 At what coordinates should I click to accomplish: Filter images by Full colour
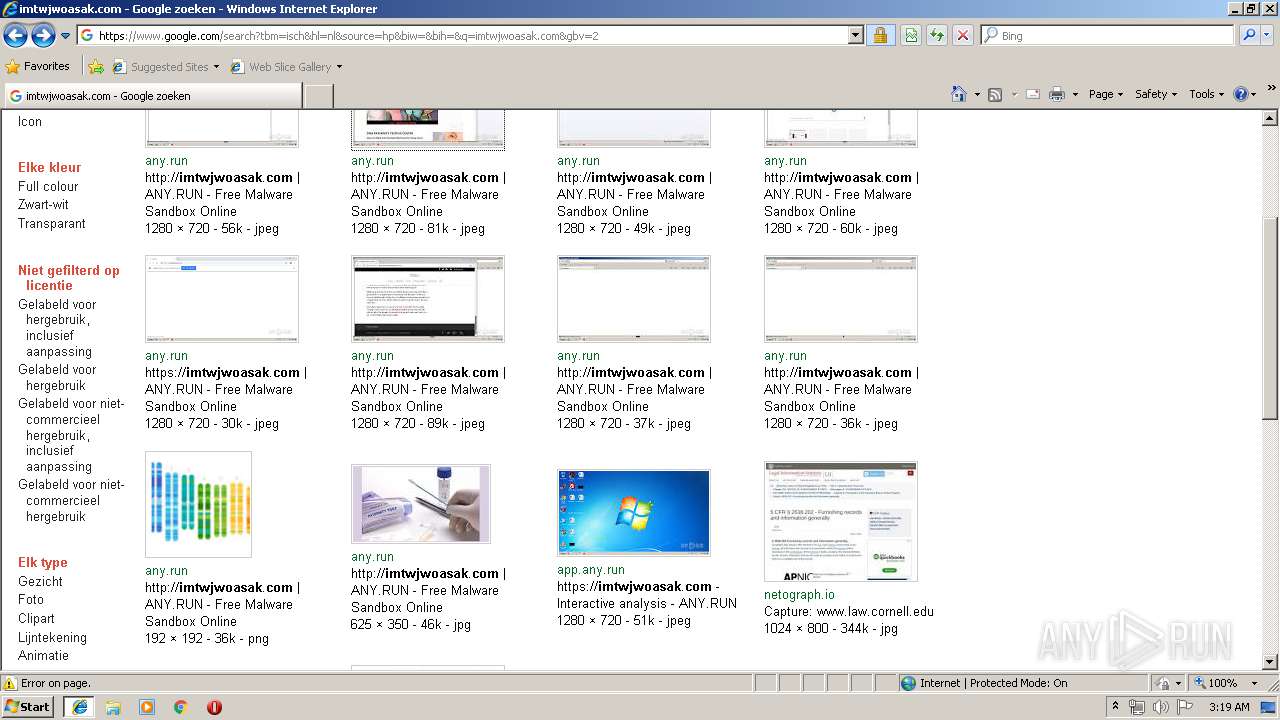(48, 186)
